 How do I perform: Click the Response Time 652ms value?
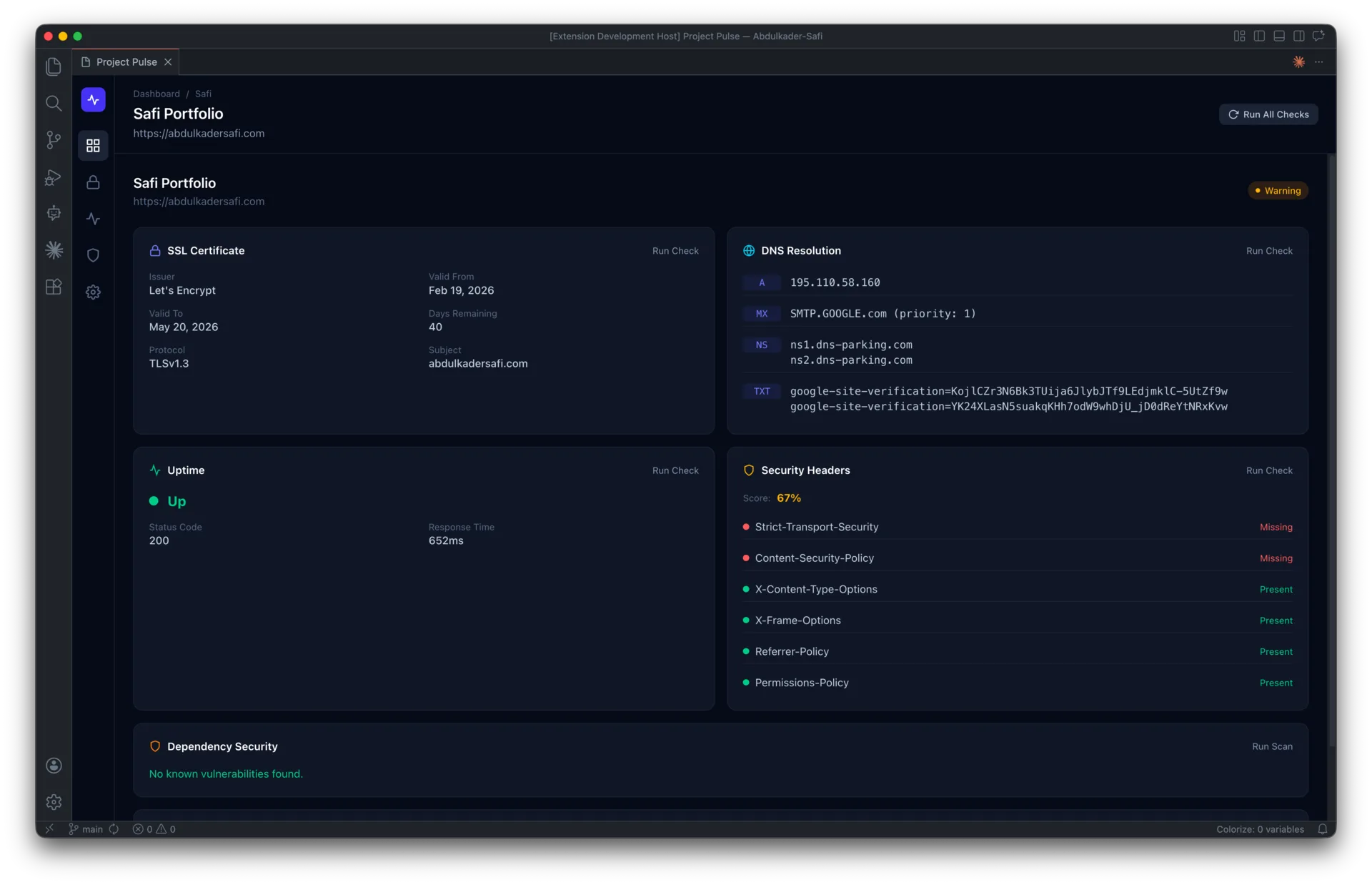(446, 541)
